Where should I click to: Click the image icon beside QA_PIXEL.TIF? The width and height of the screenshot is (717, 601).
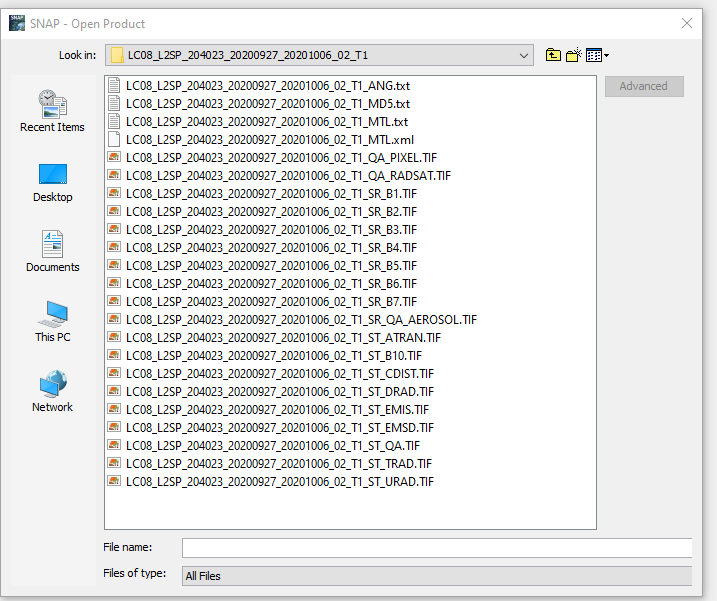[114, 157]
